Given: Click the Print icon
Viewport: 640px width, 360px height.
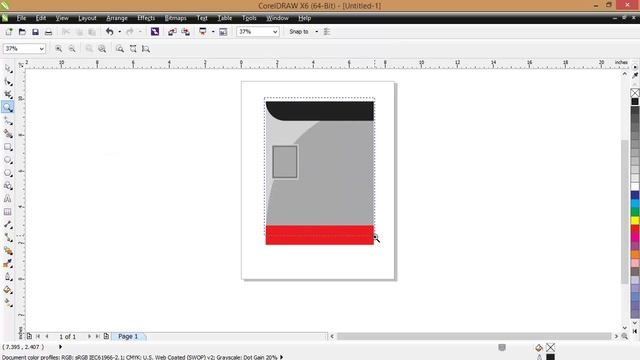Looking at the screenshot, I should point(48,32).
